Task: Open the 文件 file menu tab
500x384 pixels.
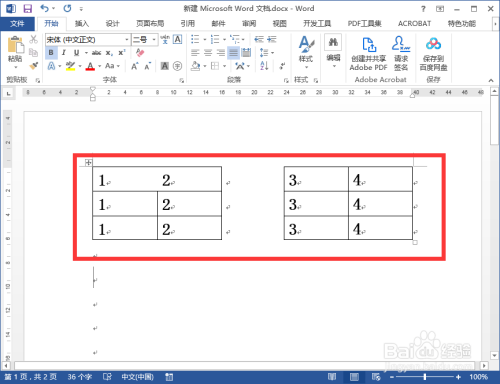Action: click(x=17, y=24)
